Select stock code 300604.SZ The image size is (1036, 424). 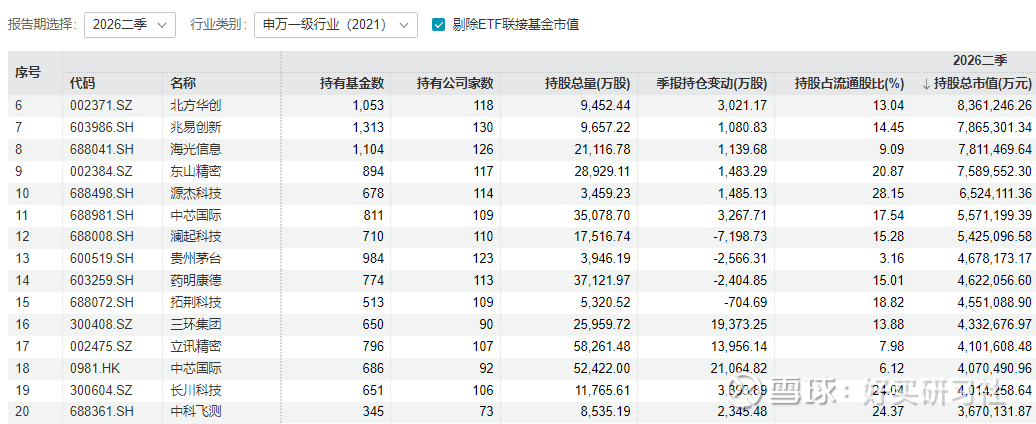click(101, 390)
